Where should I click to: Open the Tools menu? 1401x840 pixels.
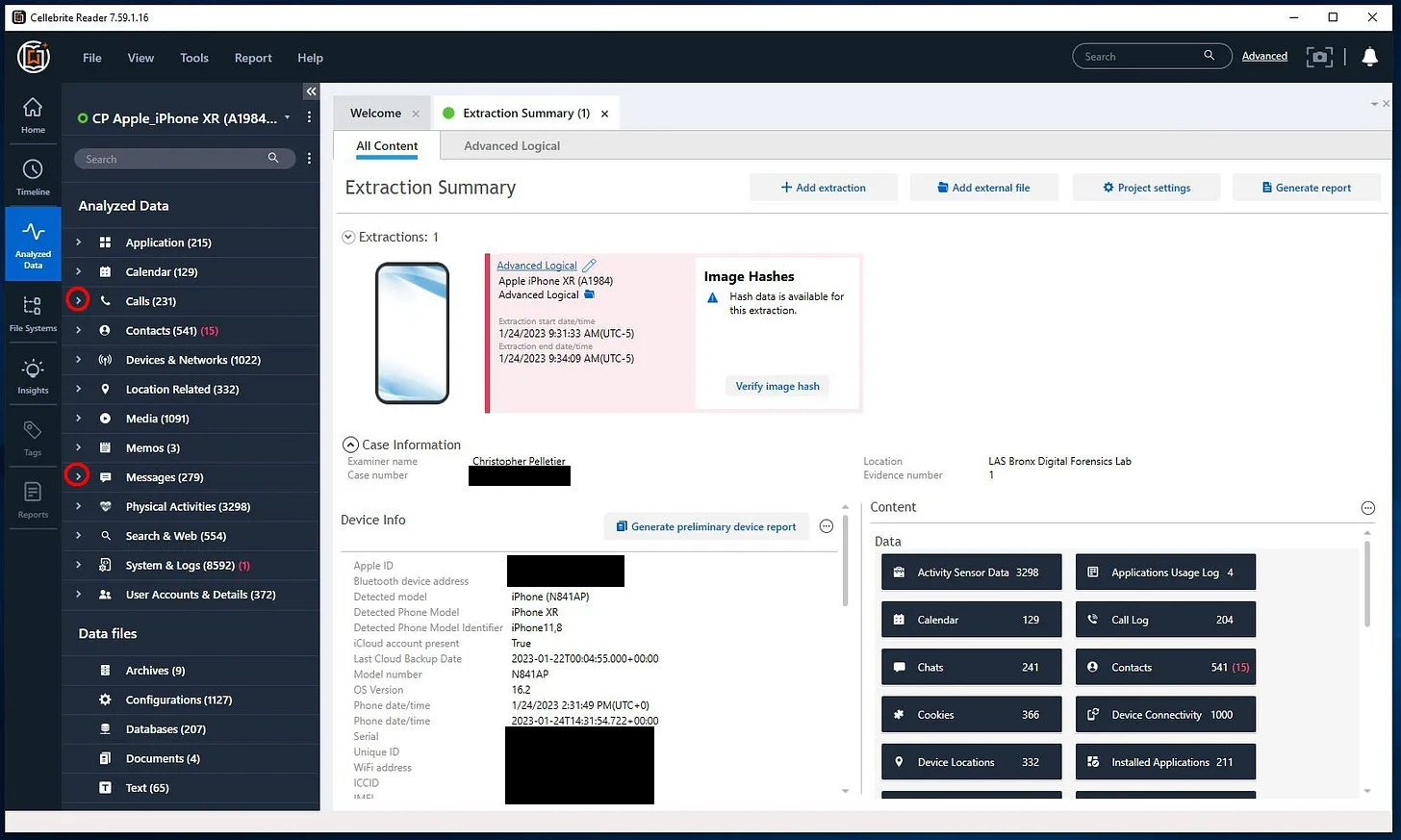pos(194,58)
